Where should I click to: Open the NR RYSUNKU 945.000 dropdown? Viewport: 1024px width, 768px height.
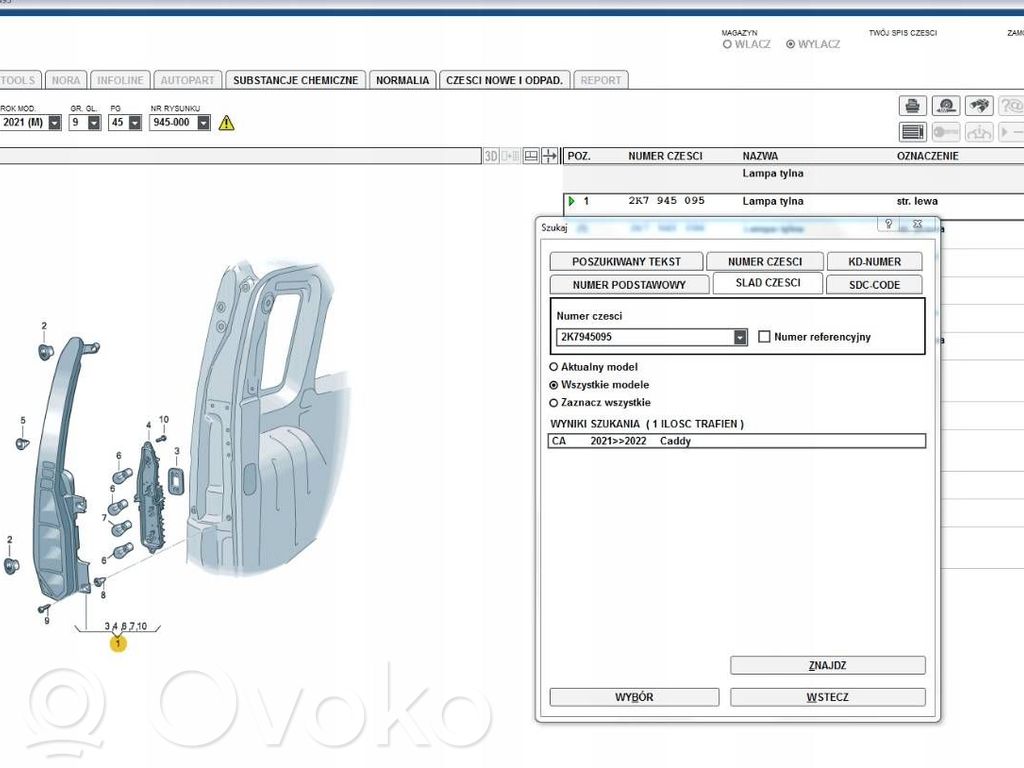204,122
